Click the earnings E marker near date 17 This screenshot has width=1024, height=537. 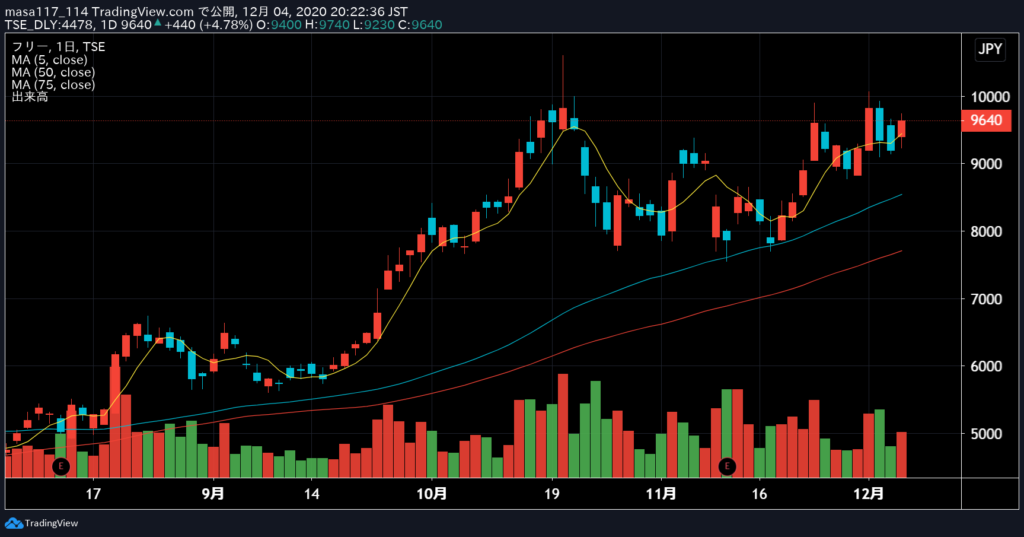pos(61,466)
